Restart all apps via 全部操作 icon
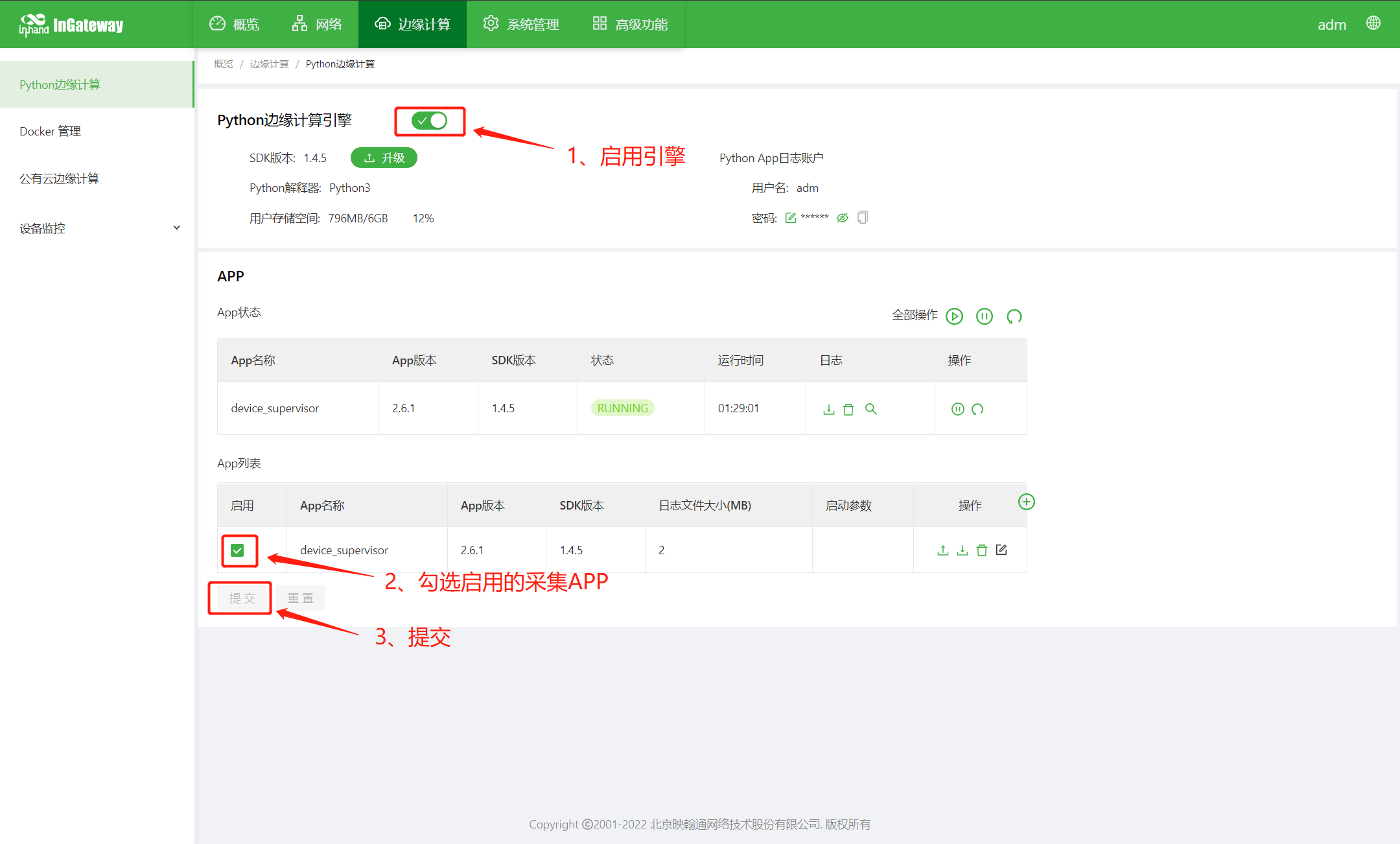Screen dimensions: 1400x844 point(1014,316)
